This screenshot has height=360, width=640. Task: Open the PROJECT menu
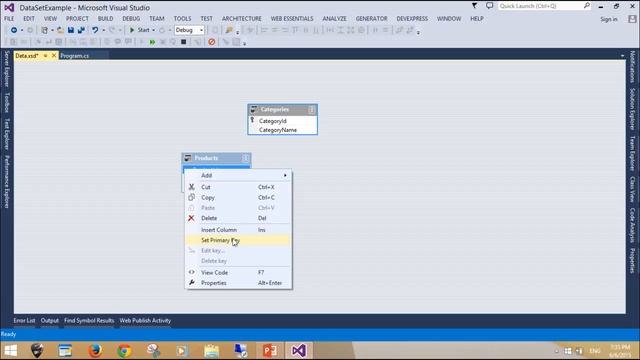77,19
